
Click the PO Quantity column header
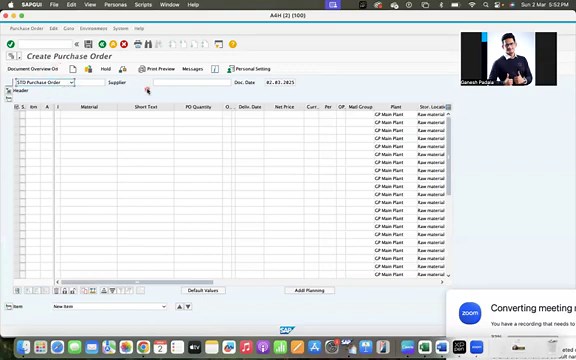(x=198, y=107)
